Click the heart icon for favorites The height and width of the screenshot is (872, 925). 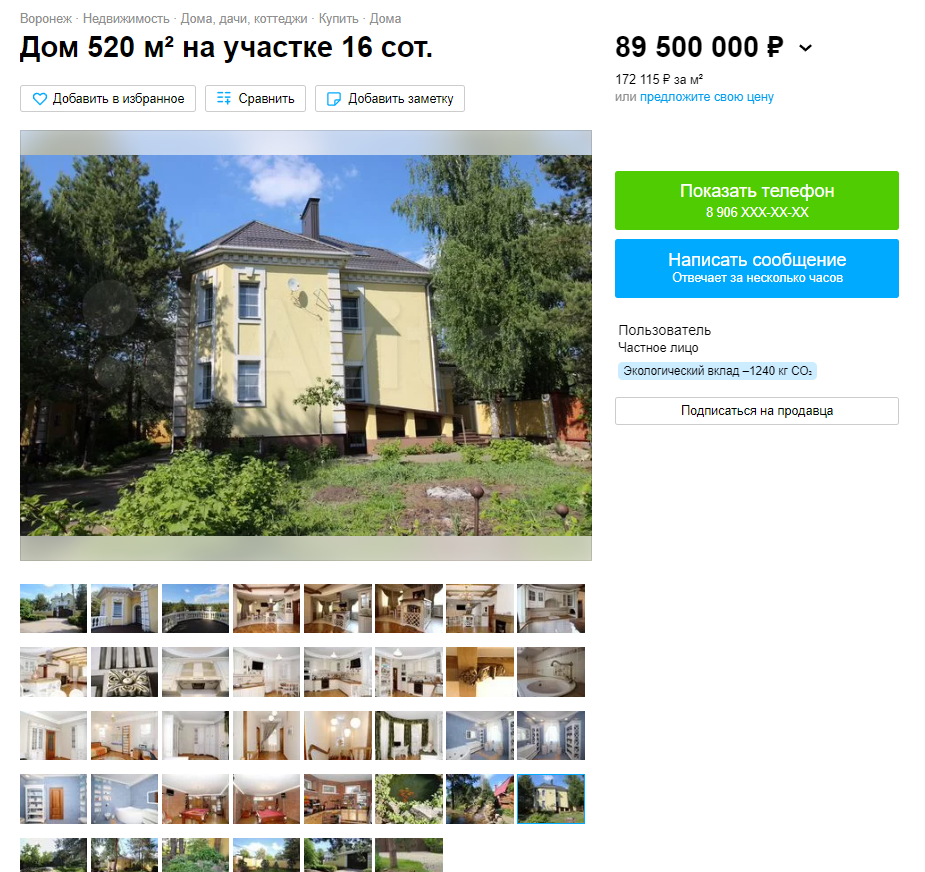tap(40, 99)
